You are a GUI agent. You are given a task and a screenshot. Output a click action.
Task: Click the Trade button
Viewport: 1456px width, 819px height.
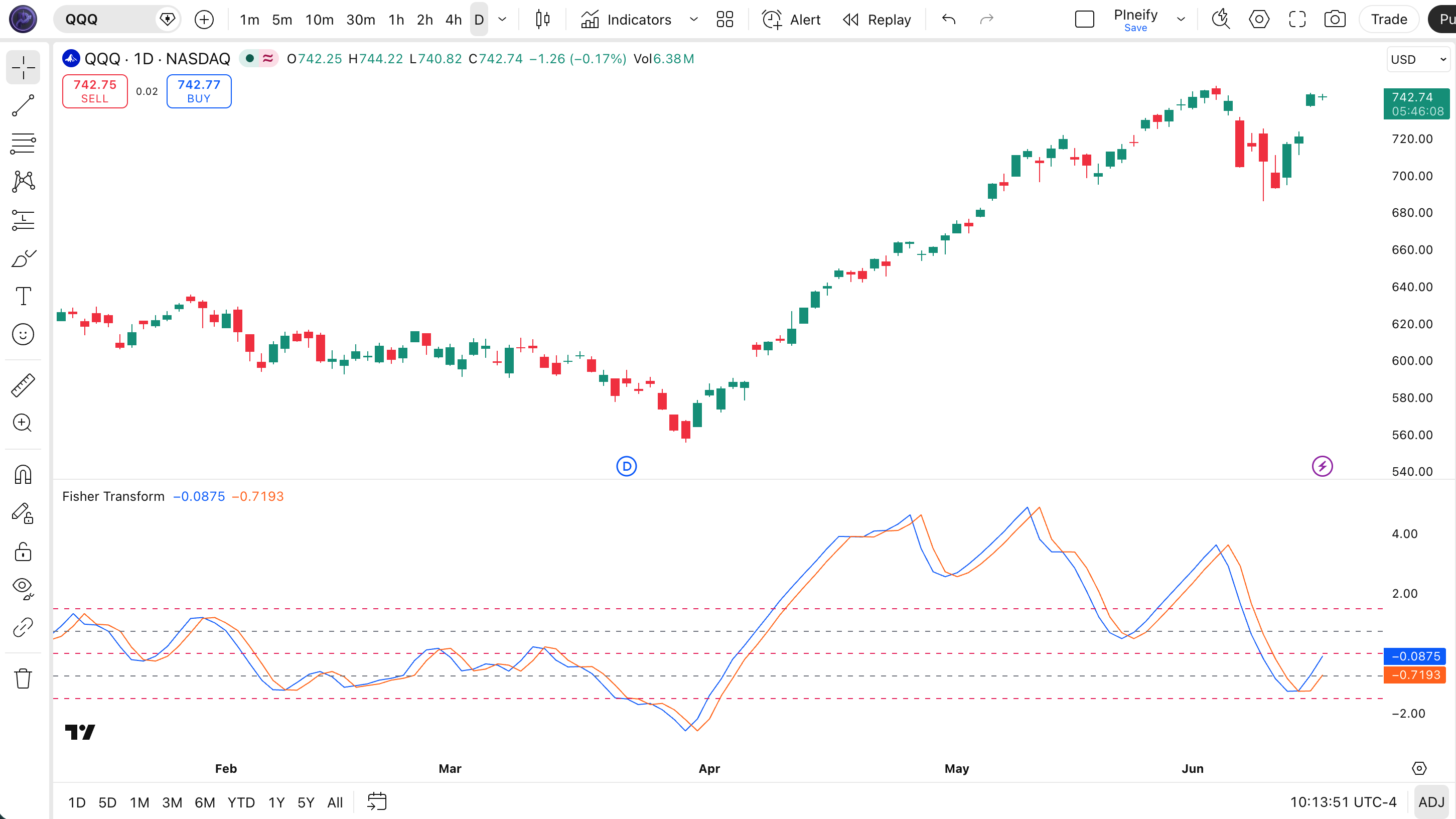coord(1389,20)
